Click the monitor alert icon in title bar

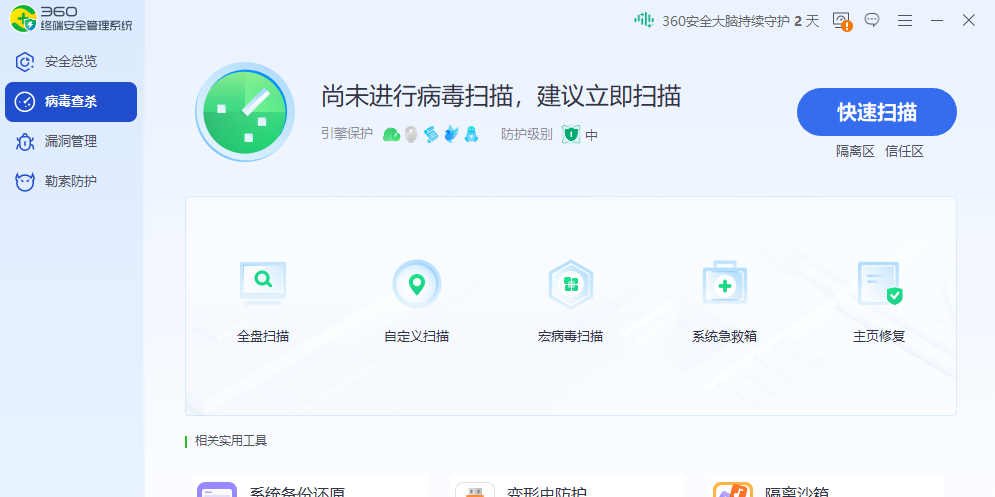841,21
